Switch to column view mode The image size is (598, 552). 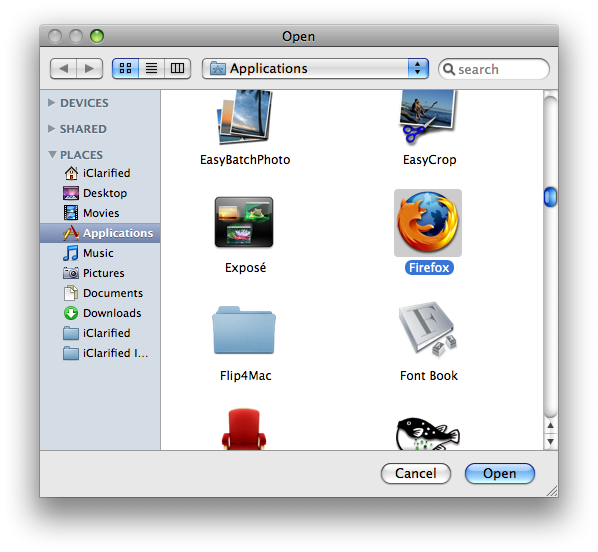point(177,69)
